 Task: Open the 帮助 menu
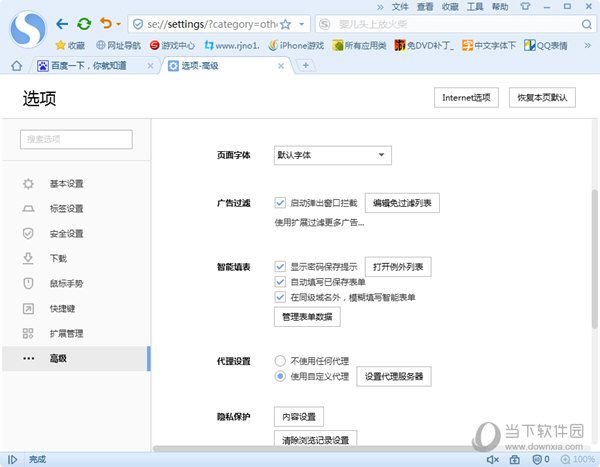point(500,7)
